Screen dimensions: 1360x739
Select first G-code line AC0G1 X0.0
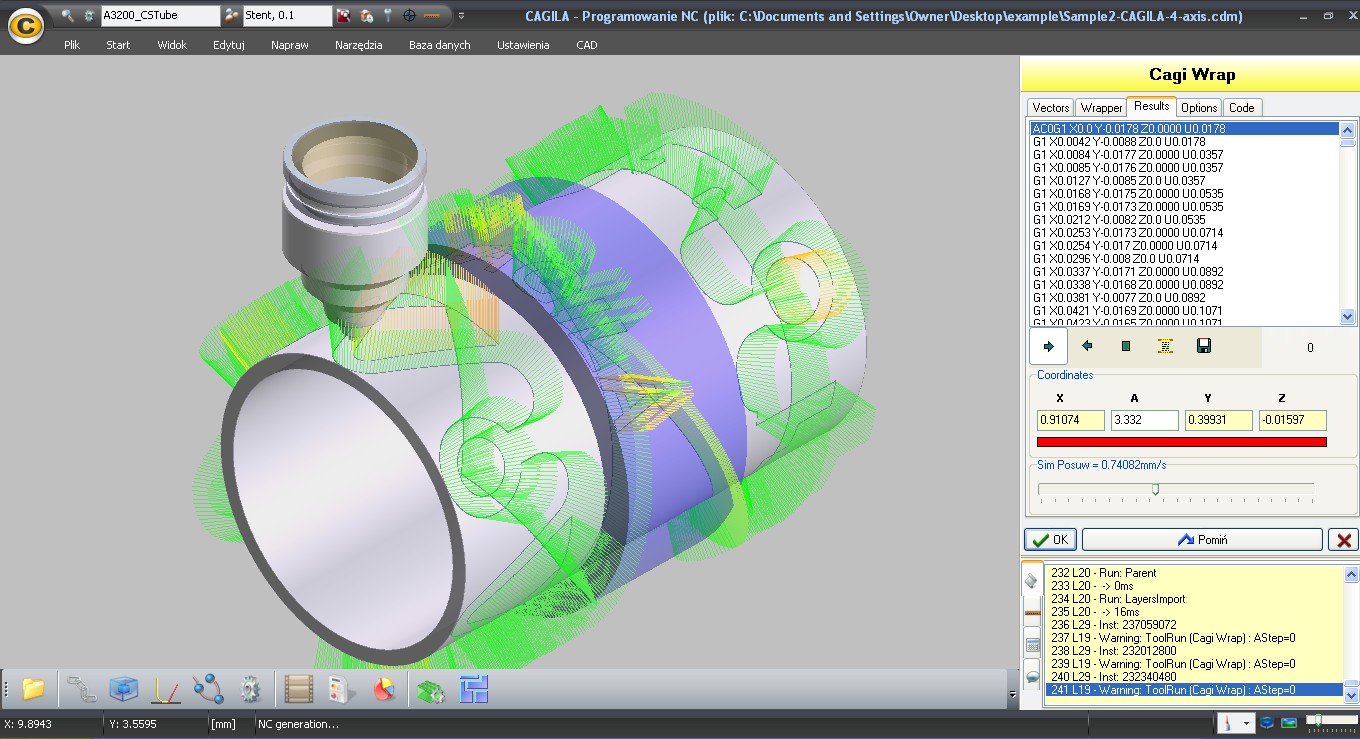[1184, 129]
